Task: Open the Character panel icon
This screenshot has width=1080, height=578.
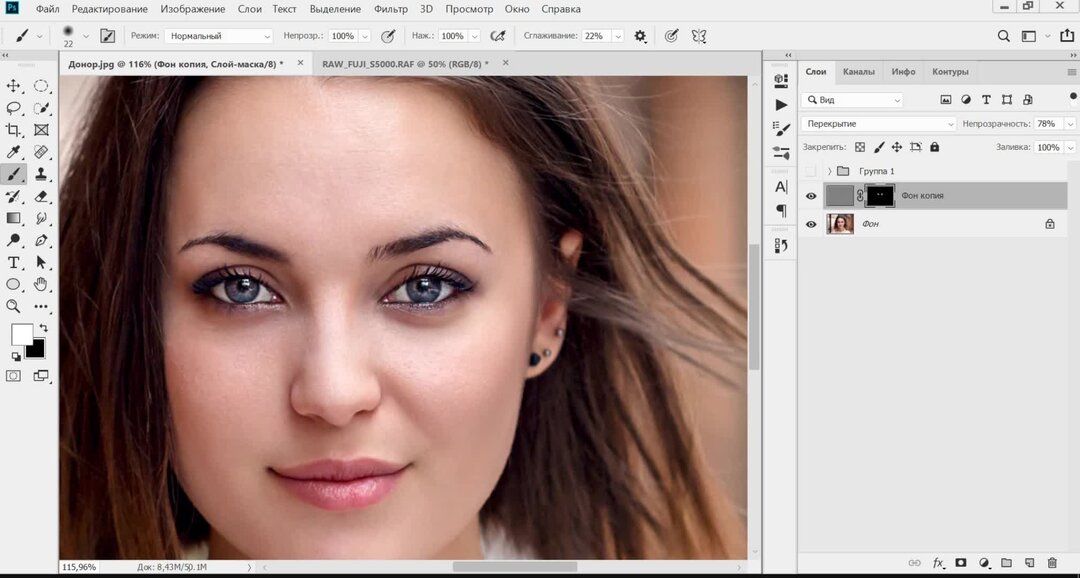Action: click(781, 187)
